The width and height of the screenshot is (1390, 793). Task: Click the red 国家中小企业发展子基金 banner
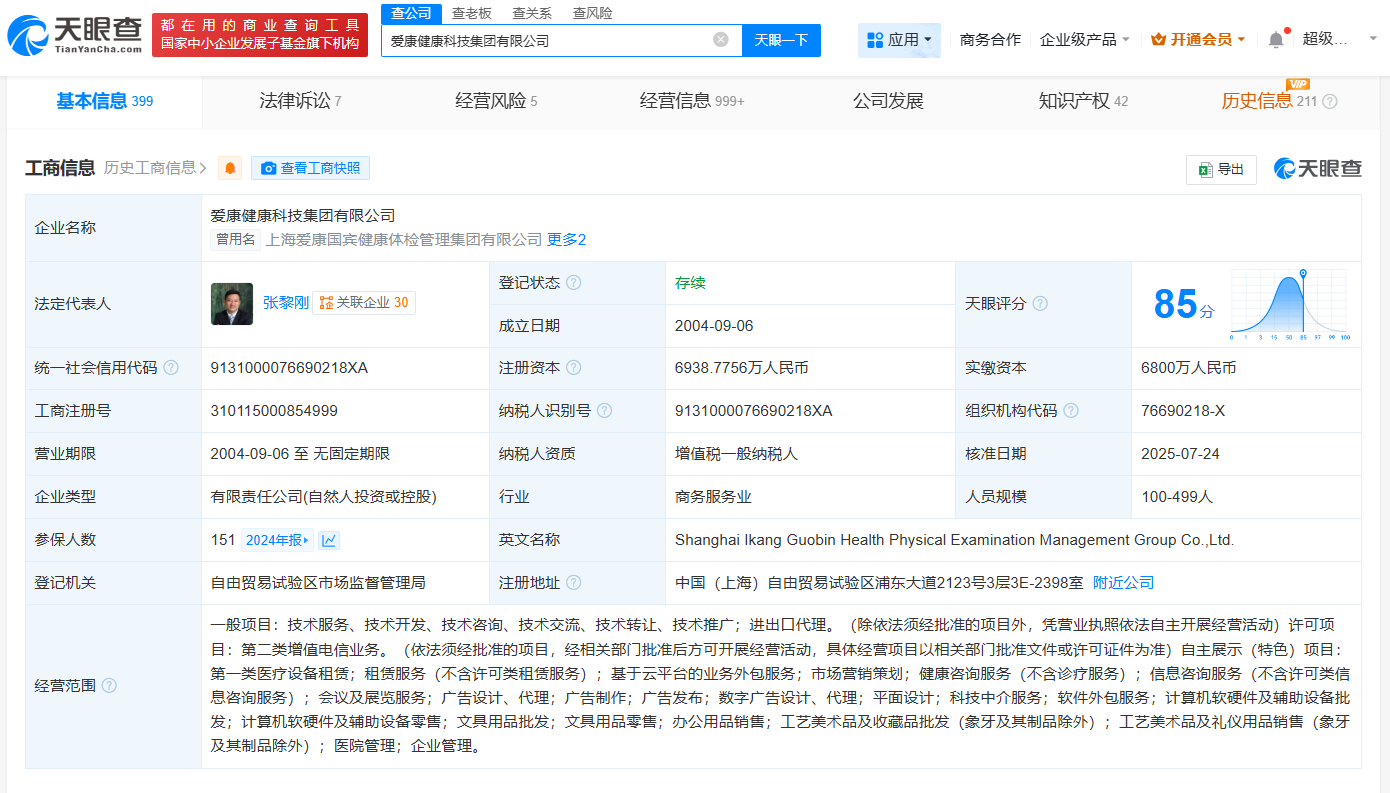point(259,35)
